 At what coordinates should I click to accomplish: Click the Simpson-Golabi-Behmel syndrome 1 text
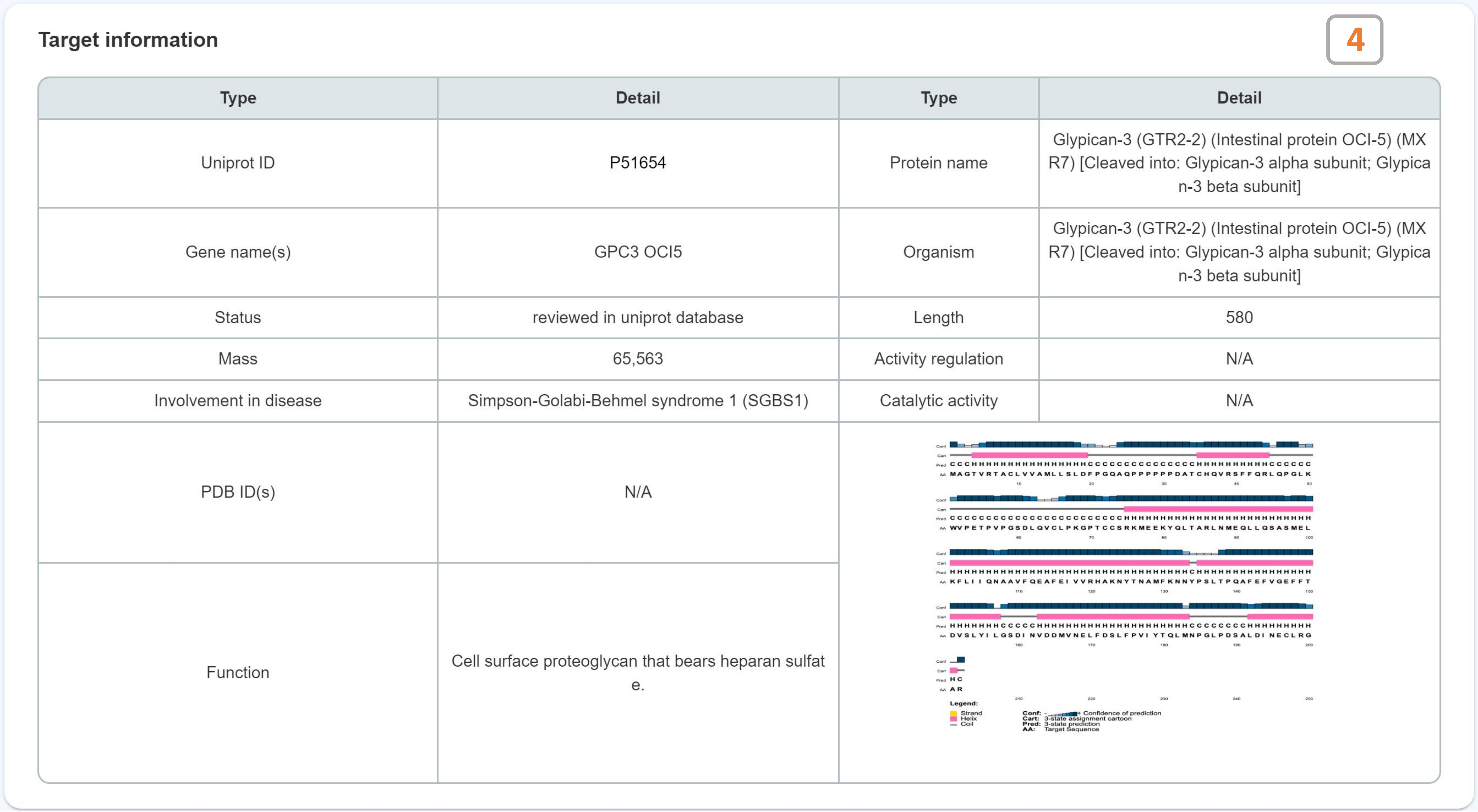[637, 400]
